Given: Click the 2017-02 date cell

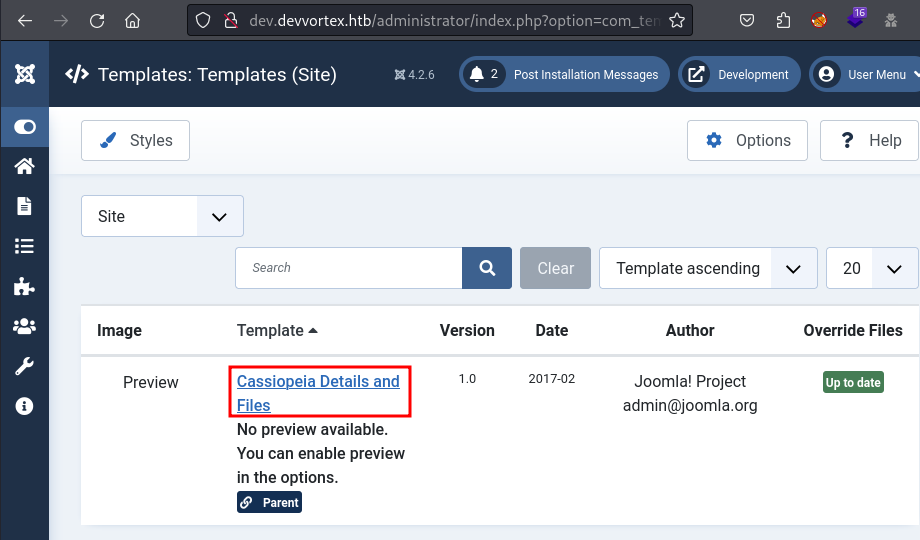Looking at the screenshot, I should (x=552, y=379).
